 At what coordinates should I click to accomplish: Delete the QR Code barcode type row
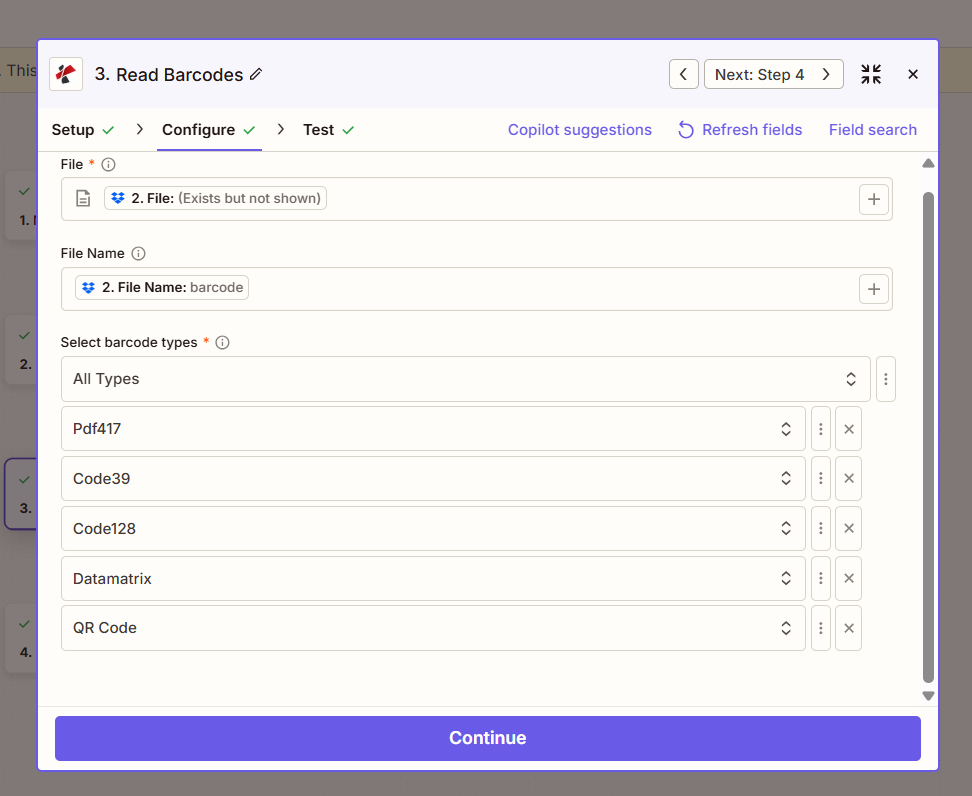click(848, 628)
